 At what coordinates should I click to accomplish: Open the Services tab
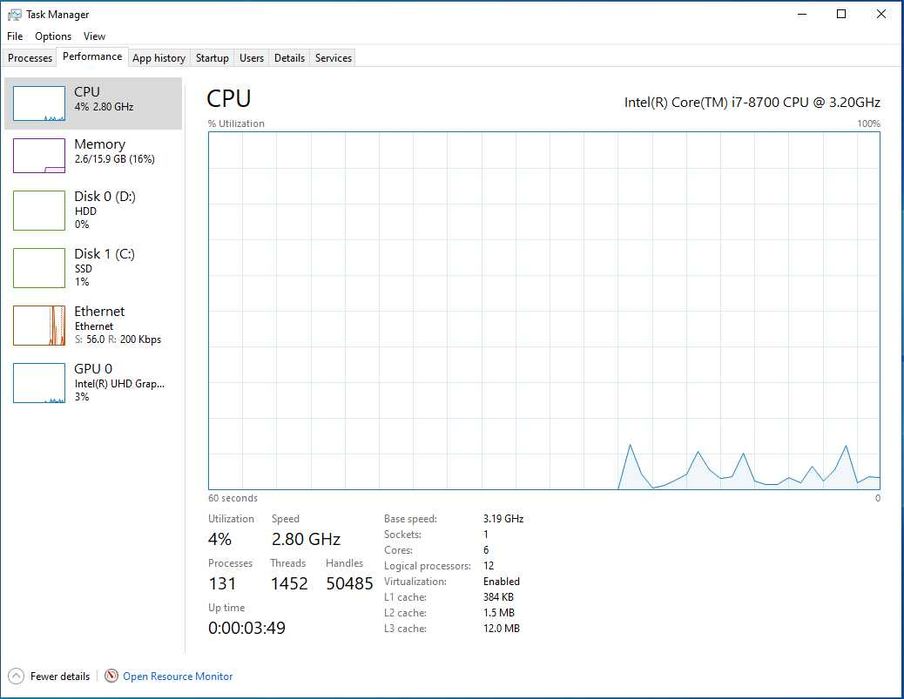(333, 58)
